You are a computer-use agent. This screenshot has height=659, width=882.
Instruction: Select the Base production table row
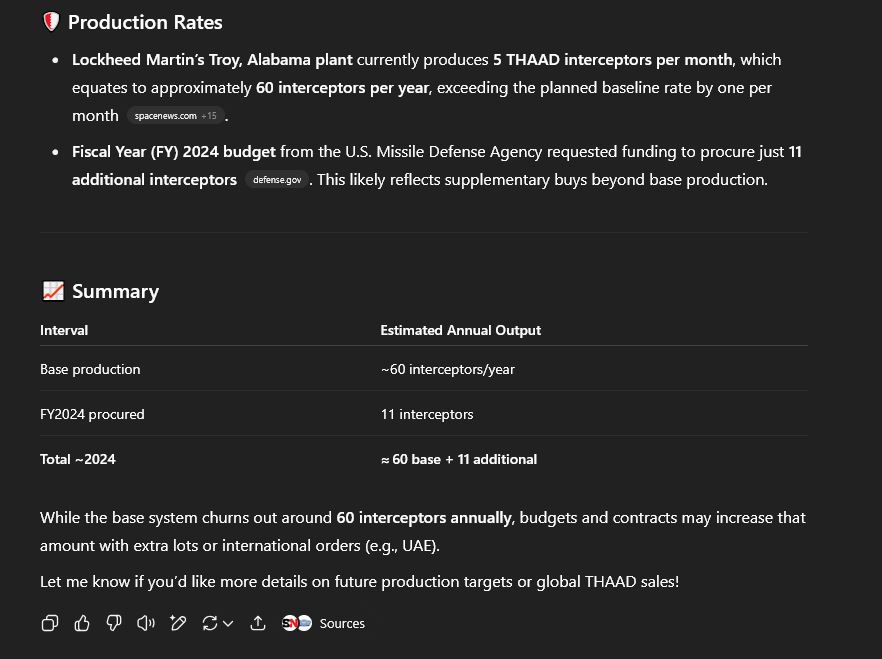(424, 369)
